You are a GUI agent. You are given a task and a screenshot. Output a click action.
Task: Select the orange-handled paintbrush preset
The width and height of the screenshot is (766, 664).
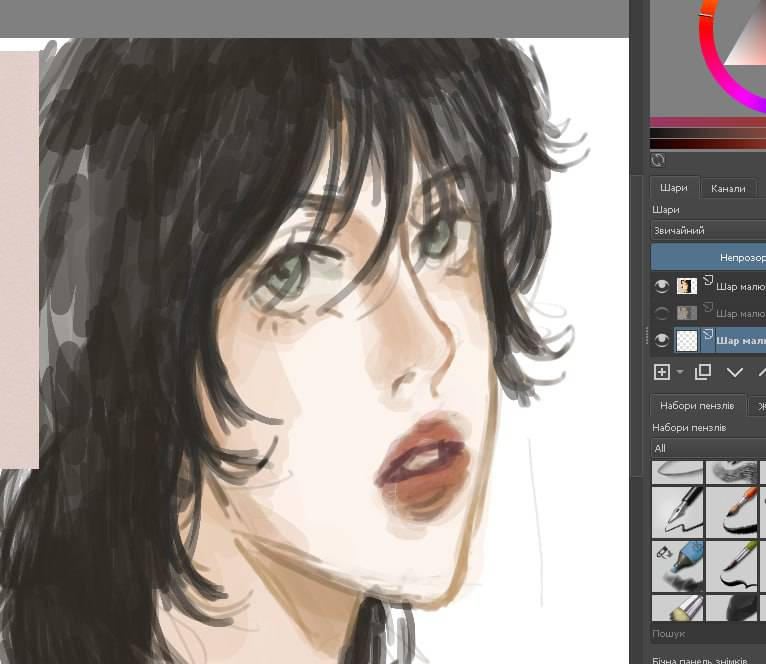point(731,512)
